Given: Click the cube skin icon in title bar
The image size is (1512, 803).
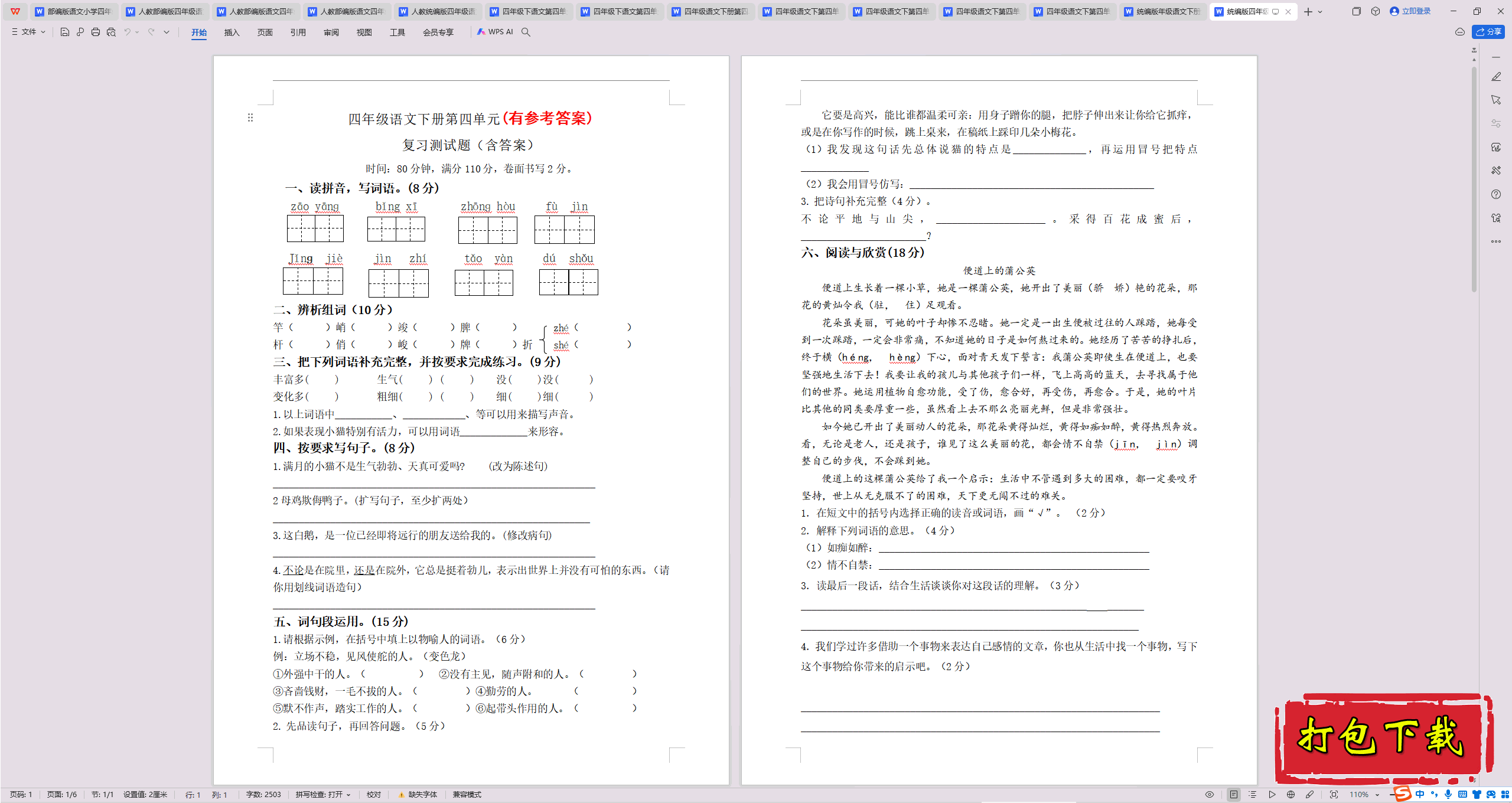Looking at the screenshot, I should 1376,11.
